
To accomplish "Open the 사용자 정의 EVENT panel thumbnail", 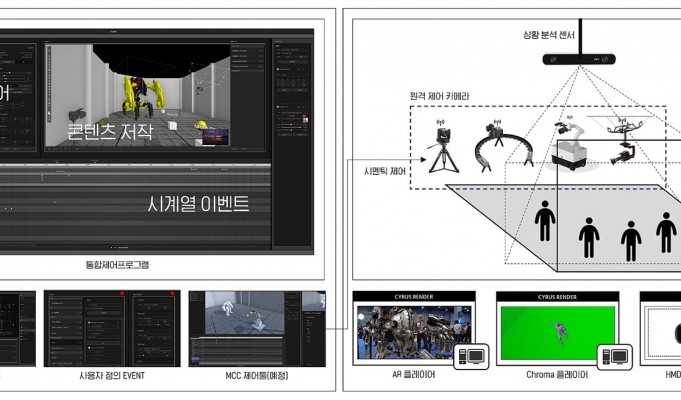I will (111, 328).
